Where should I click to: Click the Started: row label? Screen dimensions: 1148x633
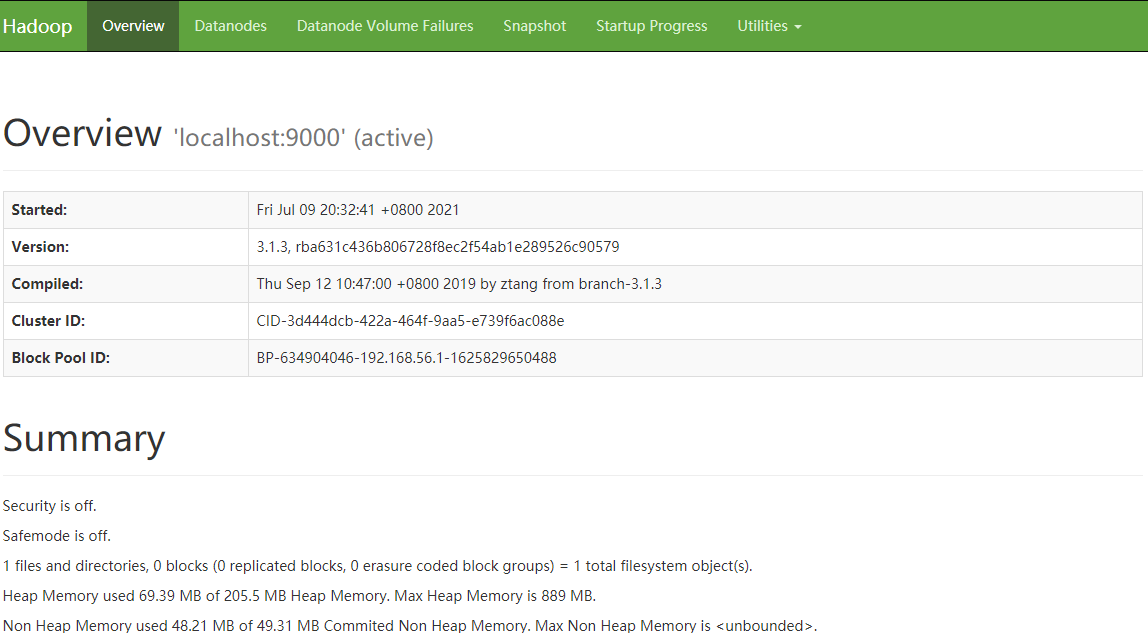pos(40,210)
